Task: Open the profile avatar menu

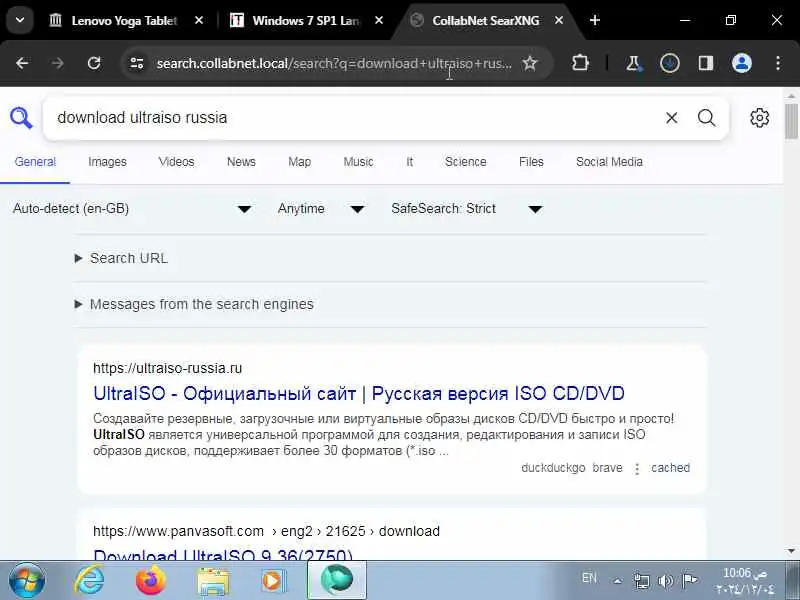Action: [x=742, y=63]
